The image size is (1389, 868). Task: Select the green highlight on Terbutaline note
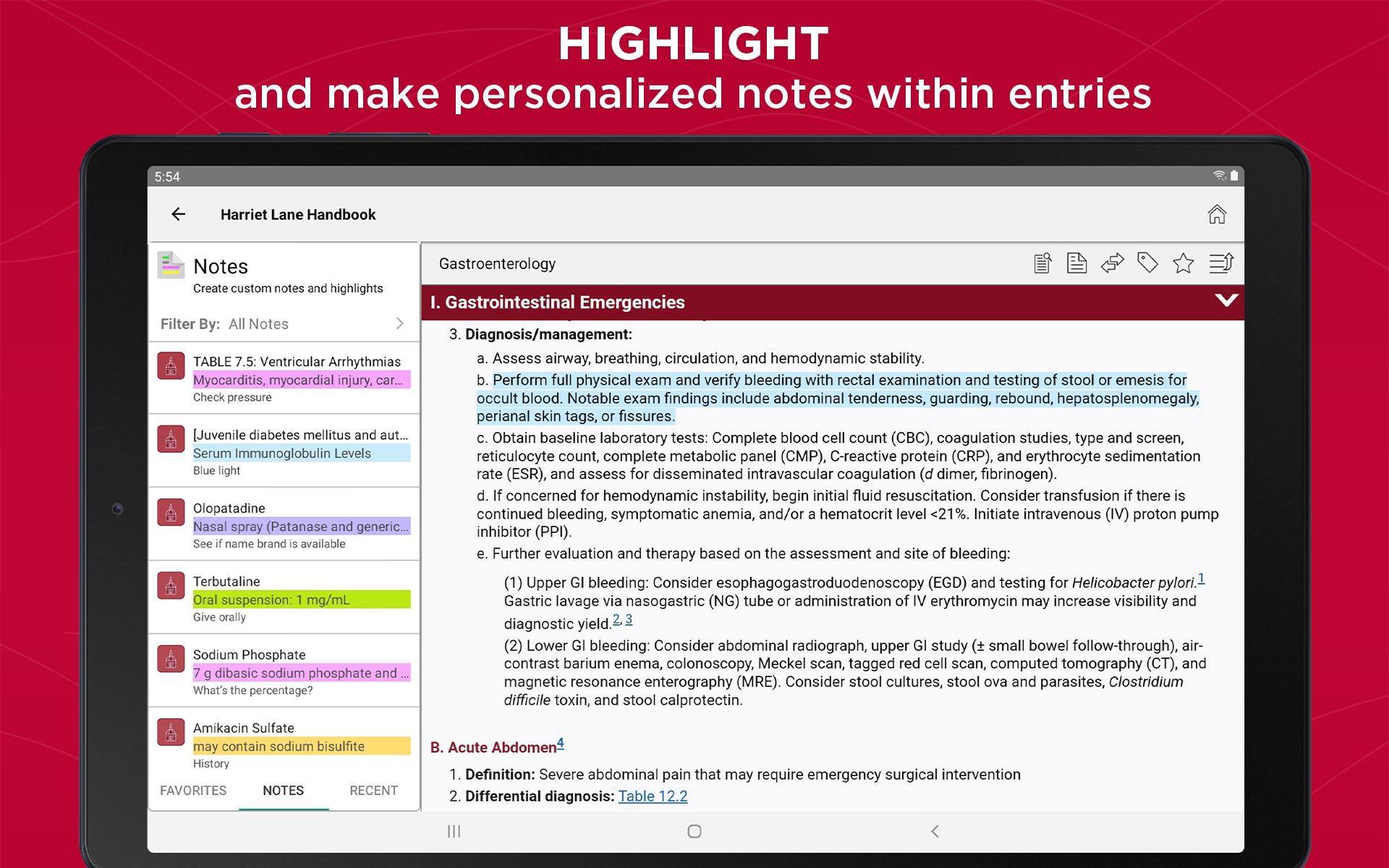point(301,600)
